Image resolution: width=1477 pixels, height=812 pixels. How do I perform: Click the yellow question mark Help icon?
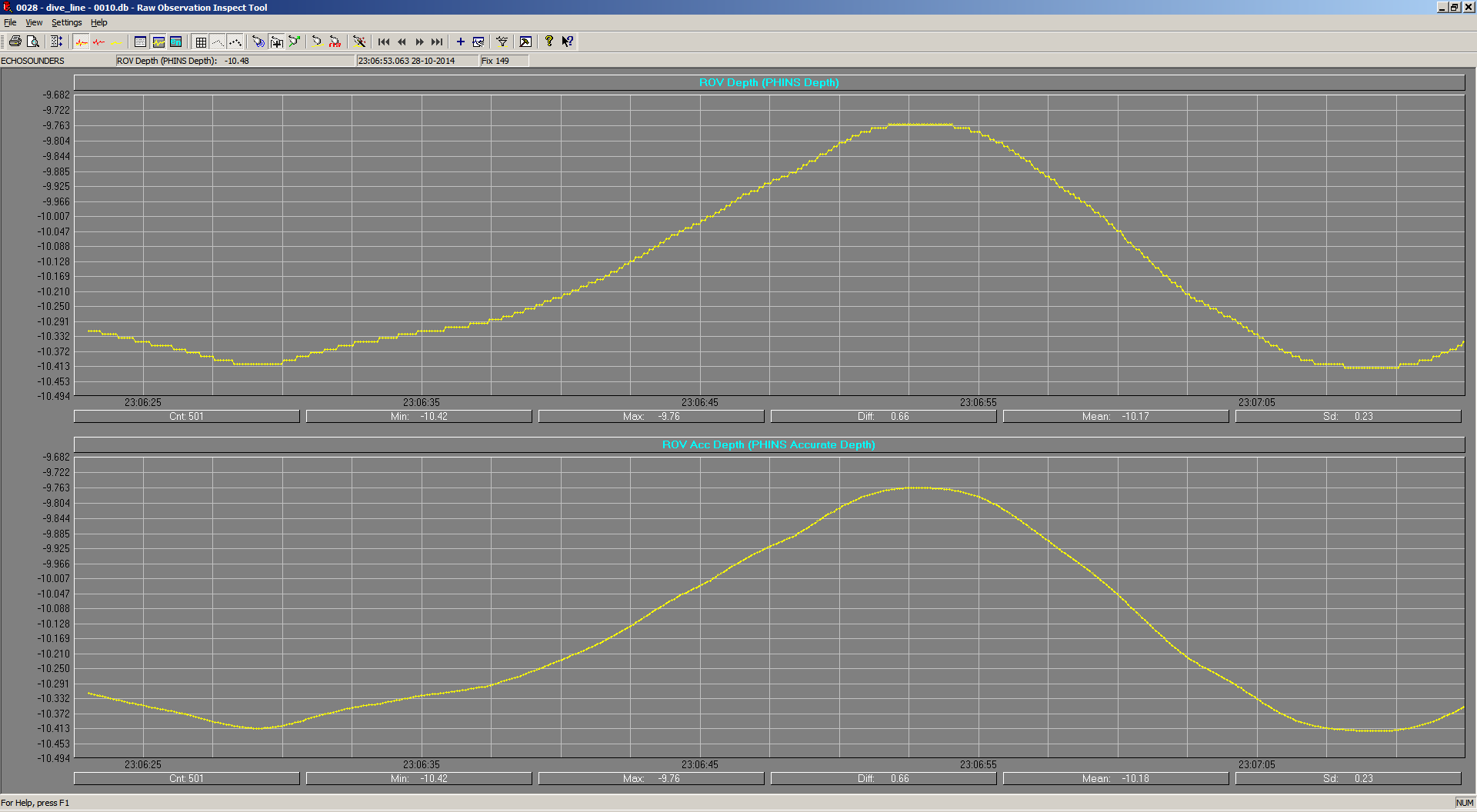tap(548, 42)
